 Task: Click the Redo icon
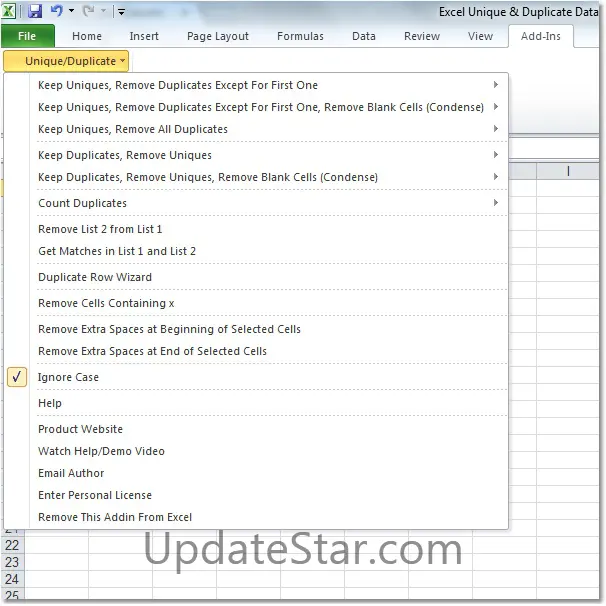[x=89, y=11]
